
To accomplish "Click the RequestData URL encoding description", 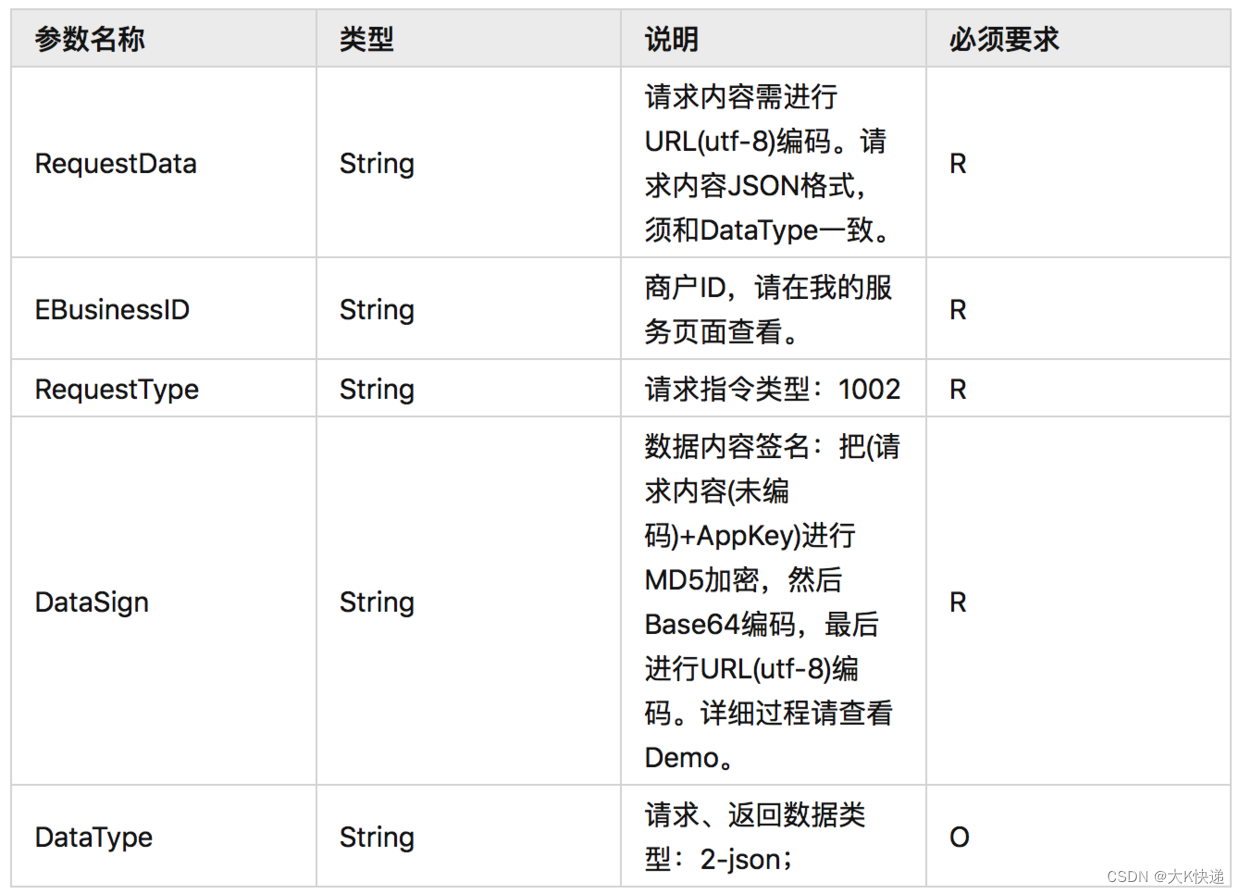I will pyautogui.click(x=768, y=164).
